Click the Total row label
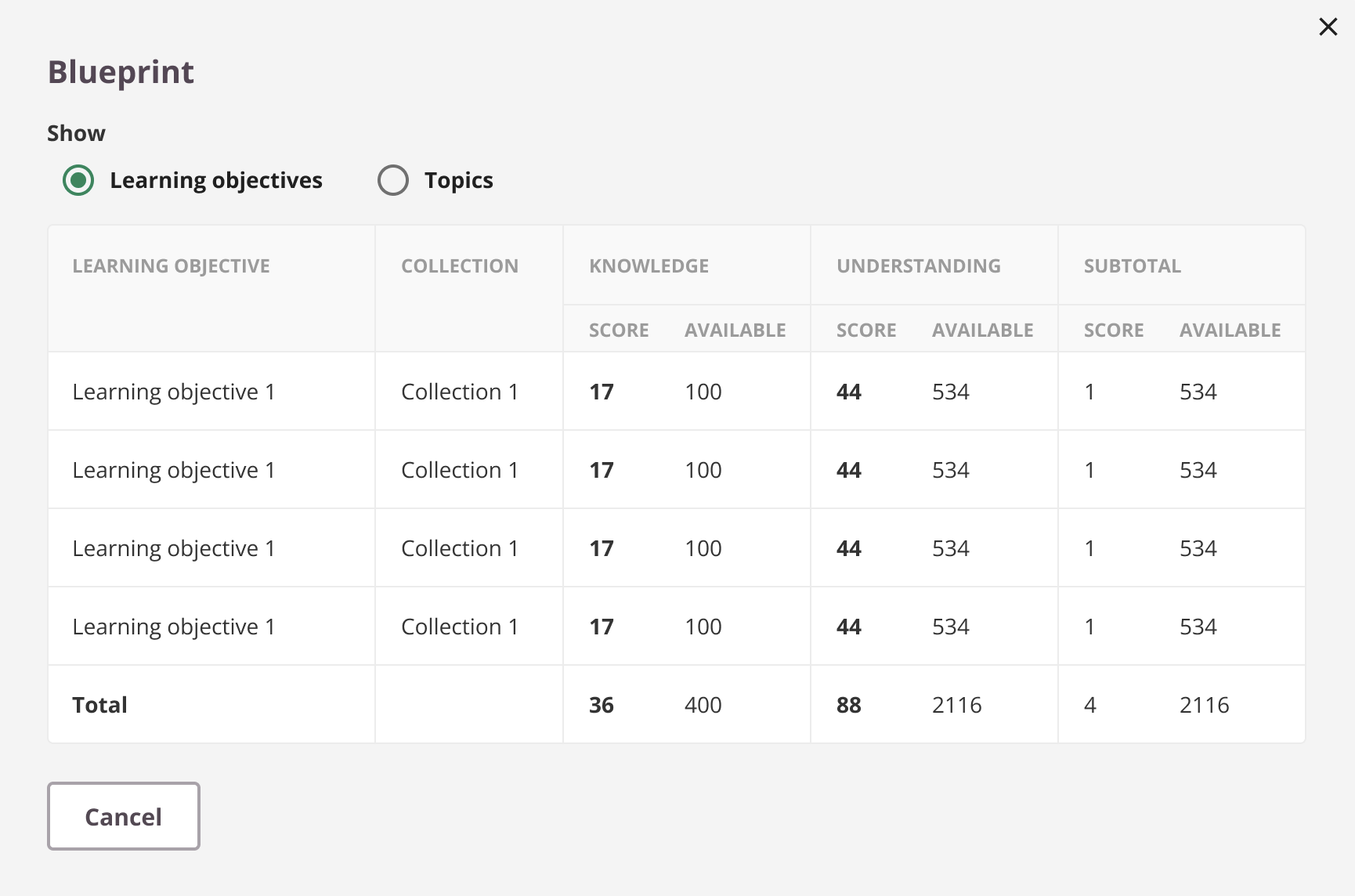This screenshot has width=1355, height=896. point(99,705)
